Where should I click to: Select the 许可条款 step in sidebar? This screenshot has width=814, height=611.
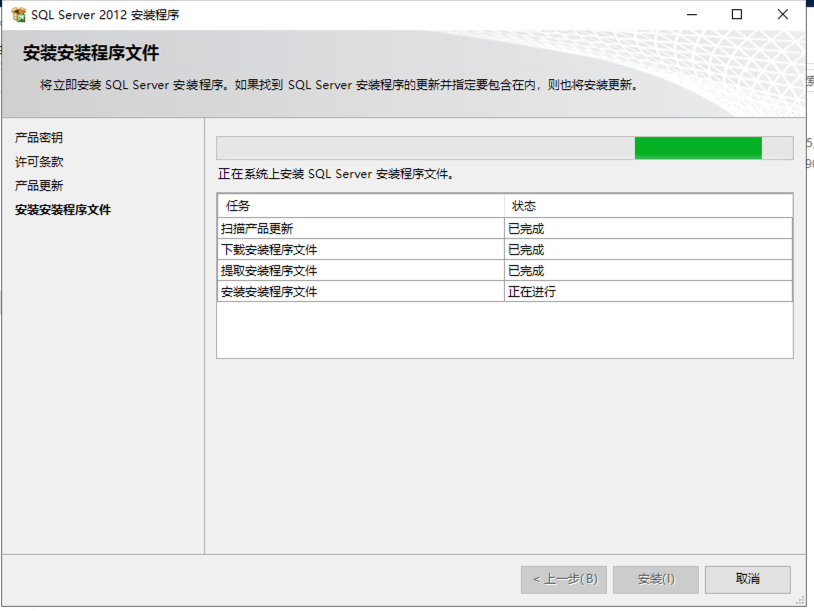click(39, 162)
